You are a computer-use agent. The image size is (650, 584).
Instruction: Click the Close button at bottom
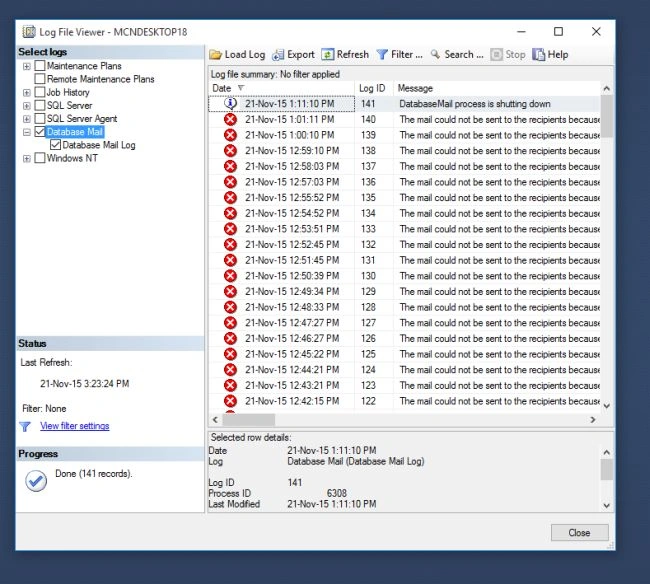point(580,533)
